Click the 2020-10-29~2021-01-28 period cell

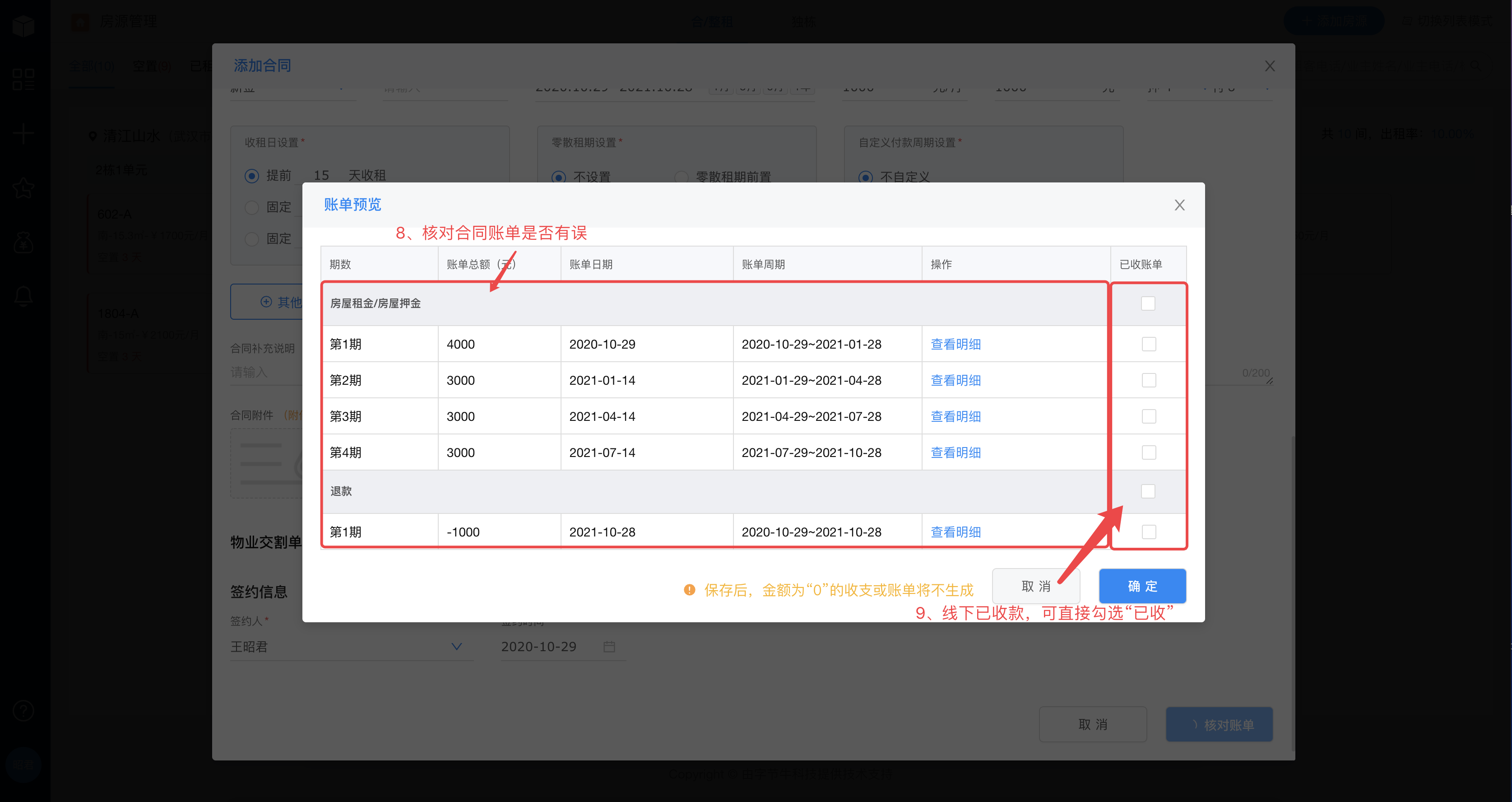(x=828, y=344)
